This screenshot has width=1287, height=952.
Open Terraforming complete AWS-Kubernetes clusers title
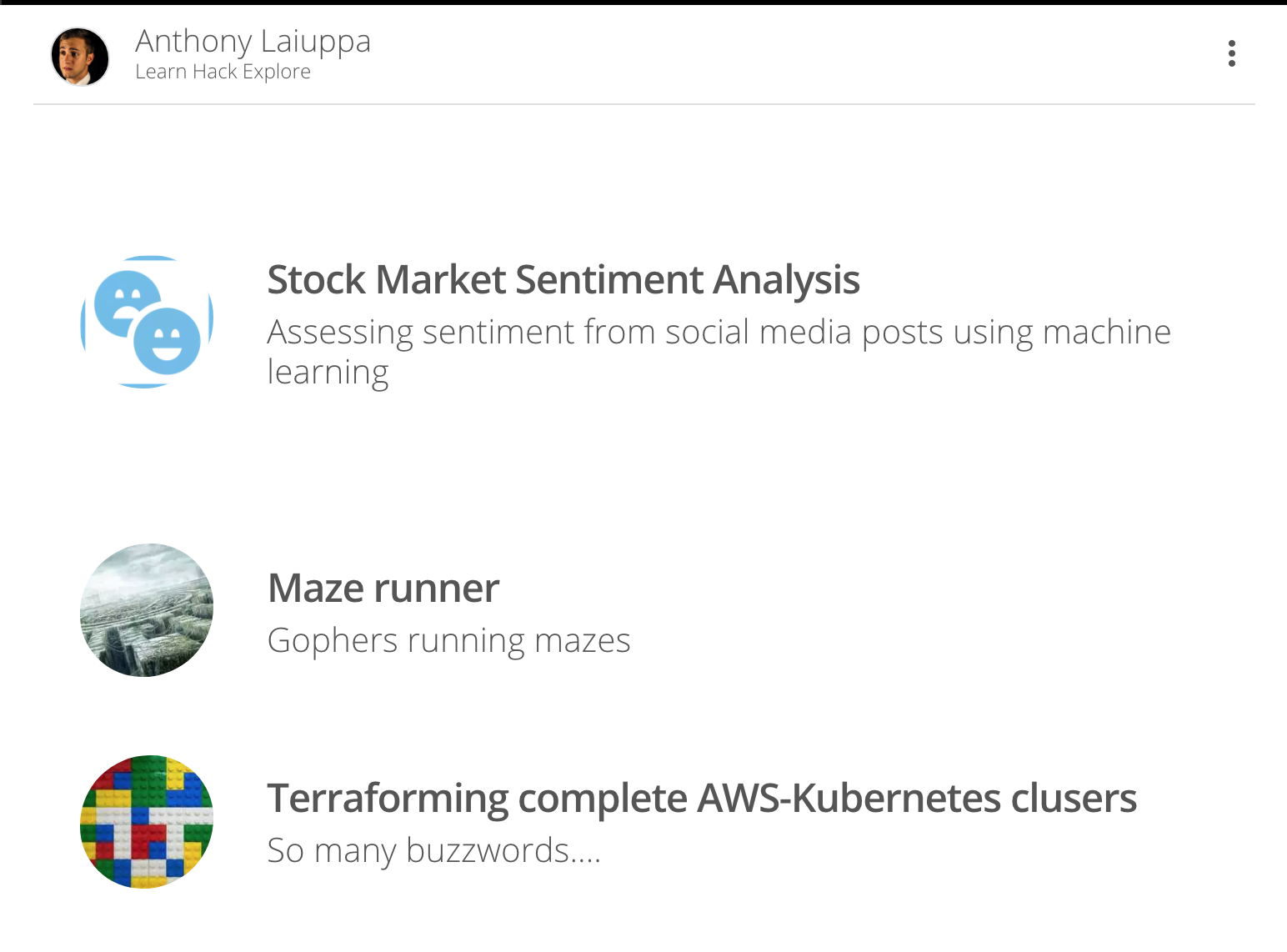[702, 799]
